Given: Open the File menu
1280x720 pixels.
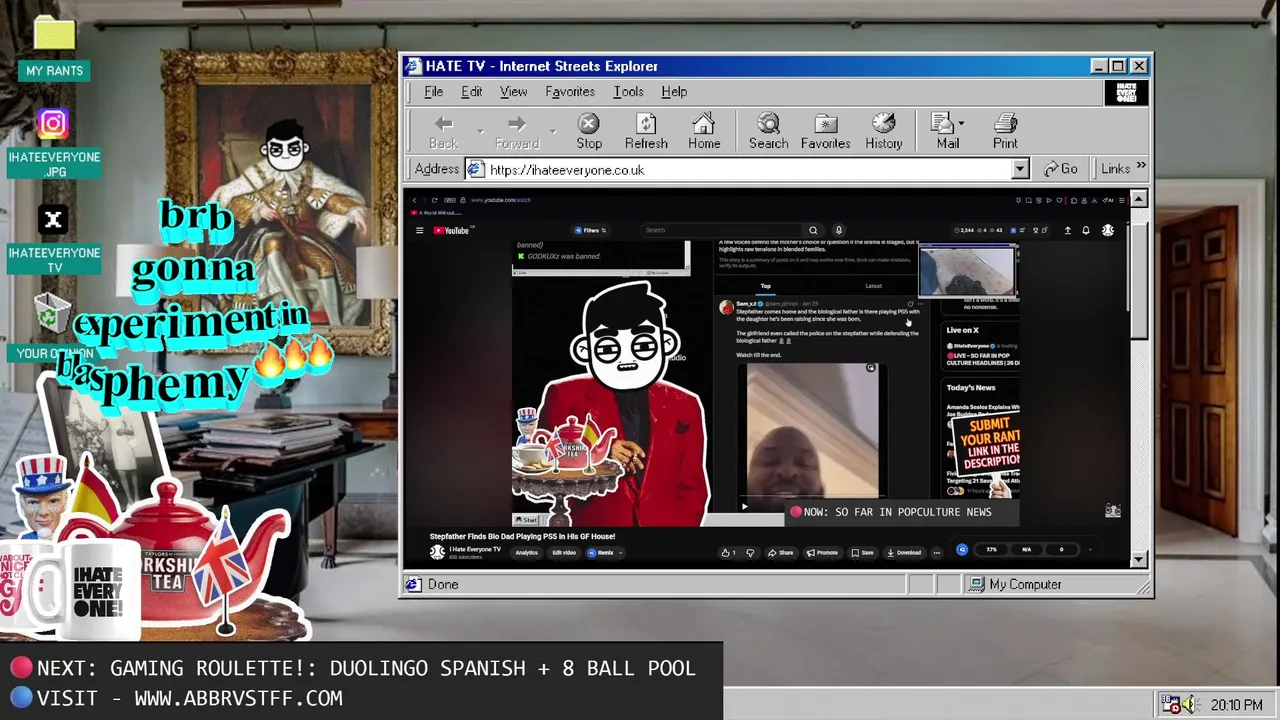Looking at the screenshot, I should 433,91.
